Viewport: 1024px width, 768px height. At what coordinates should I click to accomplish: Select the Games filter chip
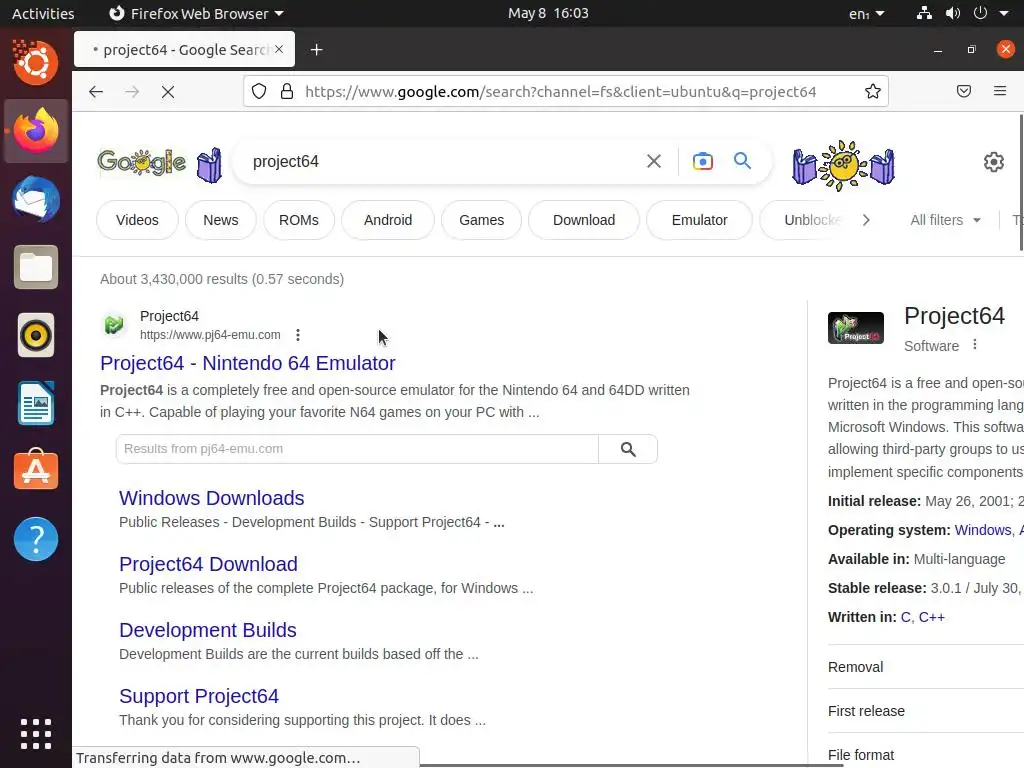pyautogui.click(x=481, y=220)
